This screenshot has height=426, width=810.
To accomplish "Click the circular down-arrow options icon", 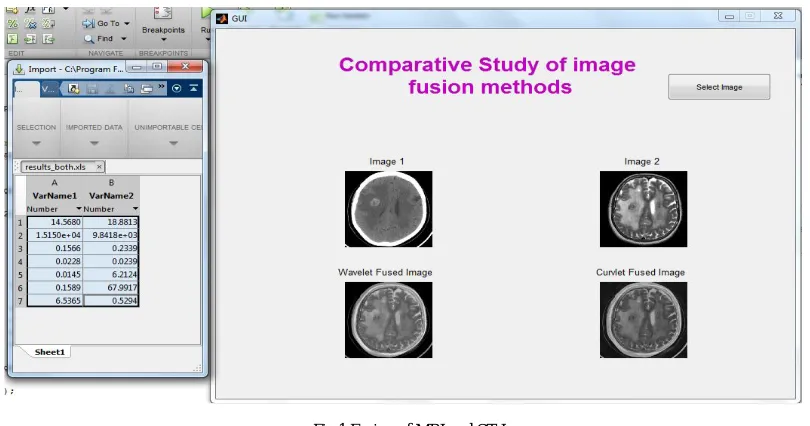I will tap(176, 88).
